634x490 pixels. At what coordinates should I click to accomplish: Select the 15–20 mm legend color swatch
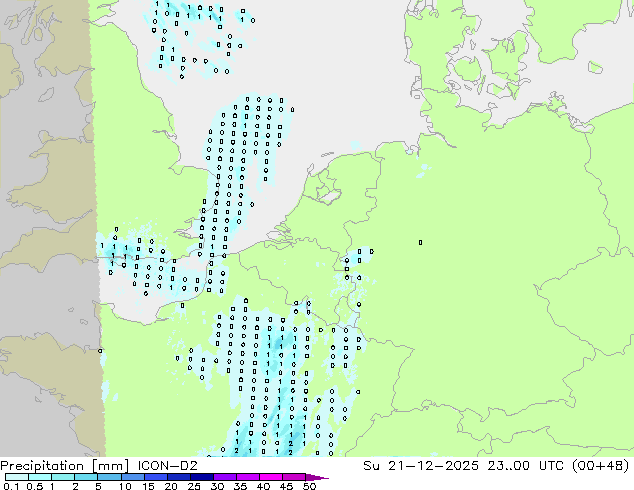click(x=155, y=477)
